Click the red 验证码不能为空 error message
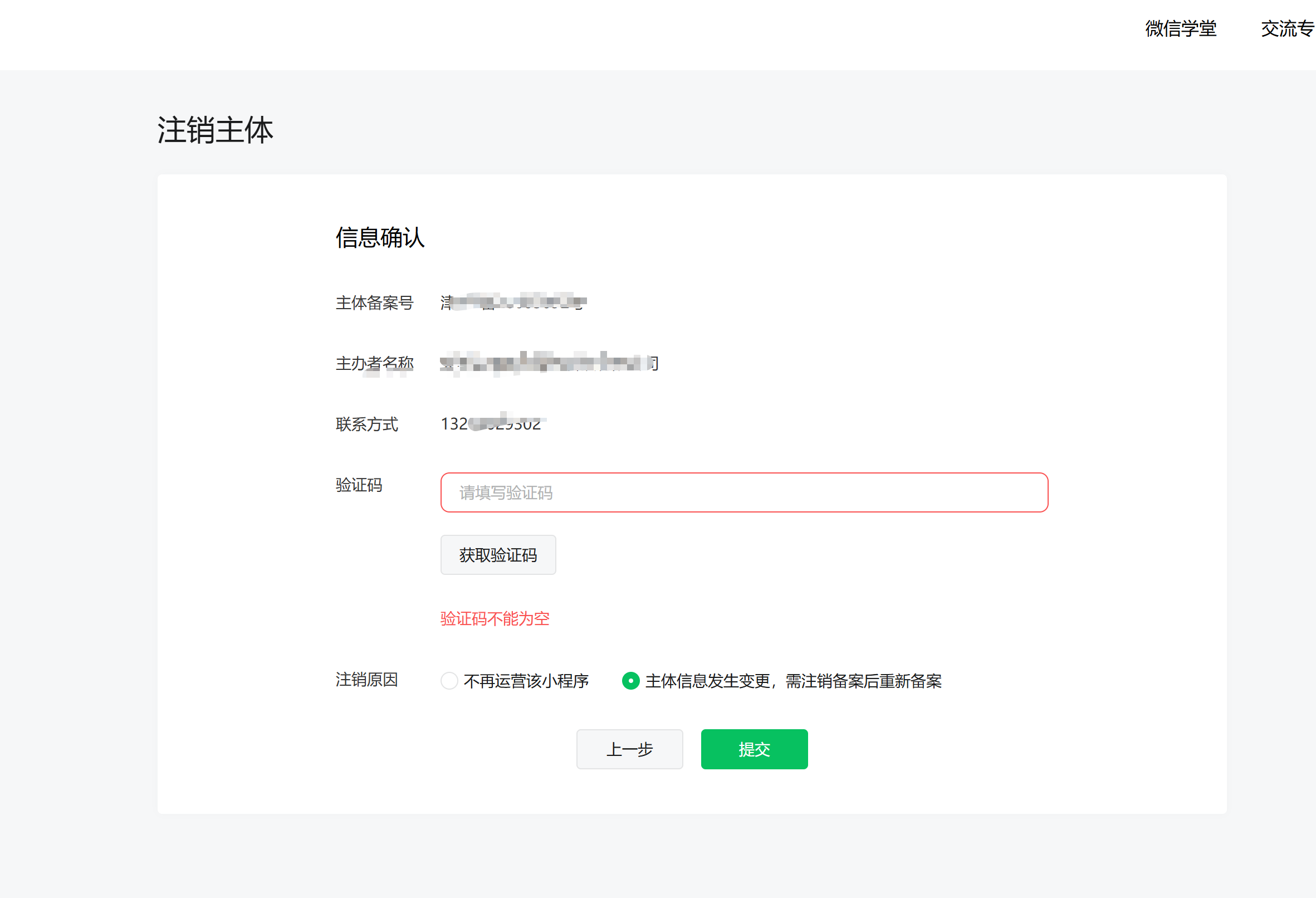The image size is (1316, 898). pos(495,618)
